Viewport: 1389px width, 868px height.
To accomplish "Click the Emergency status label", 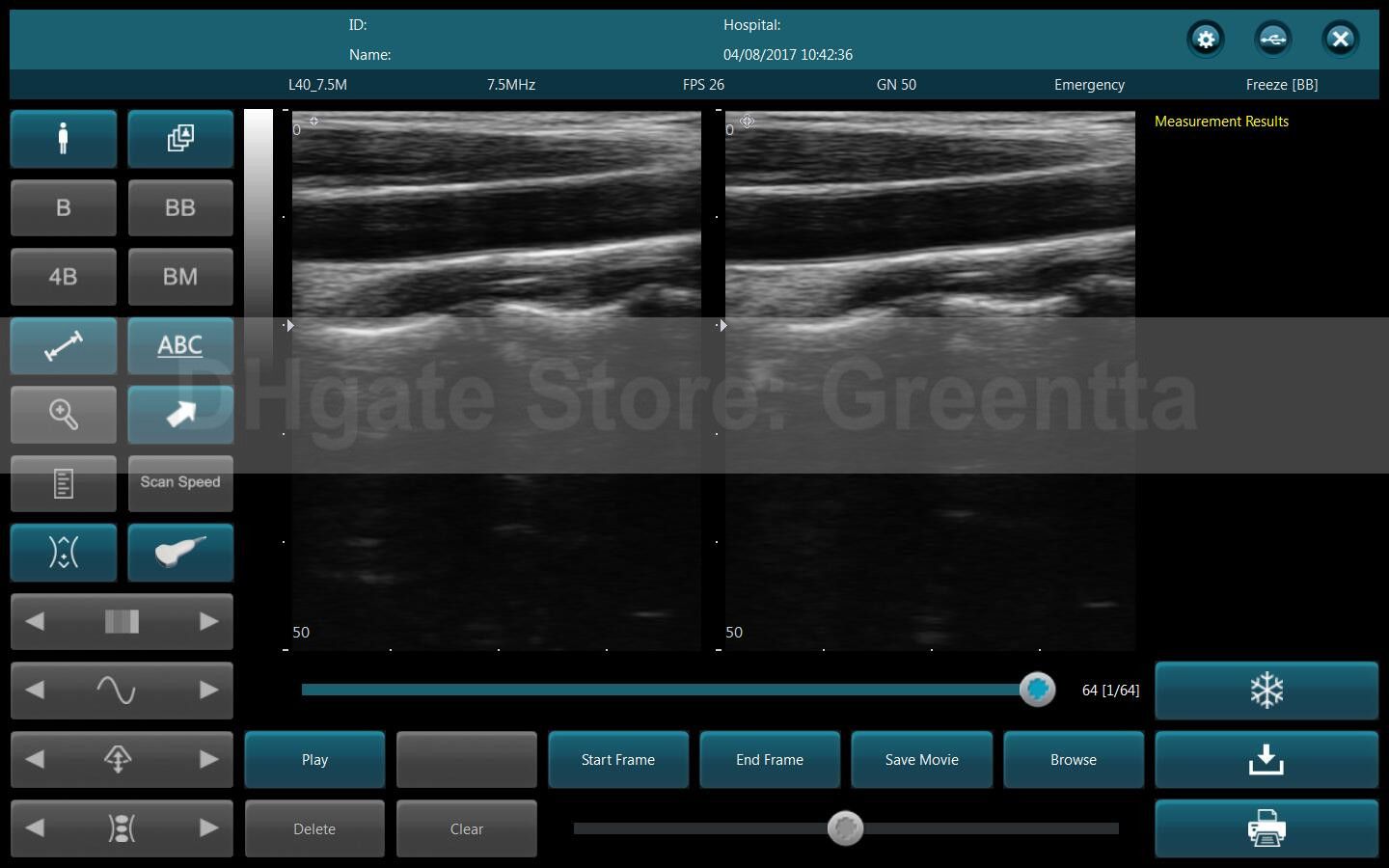I will [1089, 85].
